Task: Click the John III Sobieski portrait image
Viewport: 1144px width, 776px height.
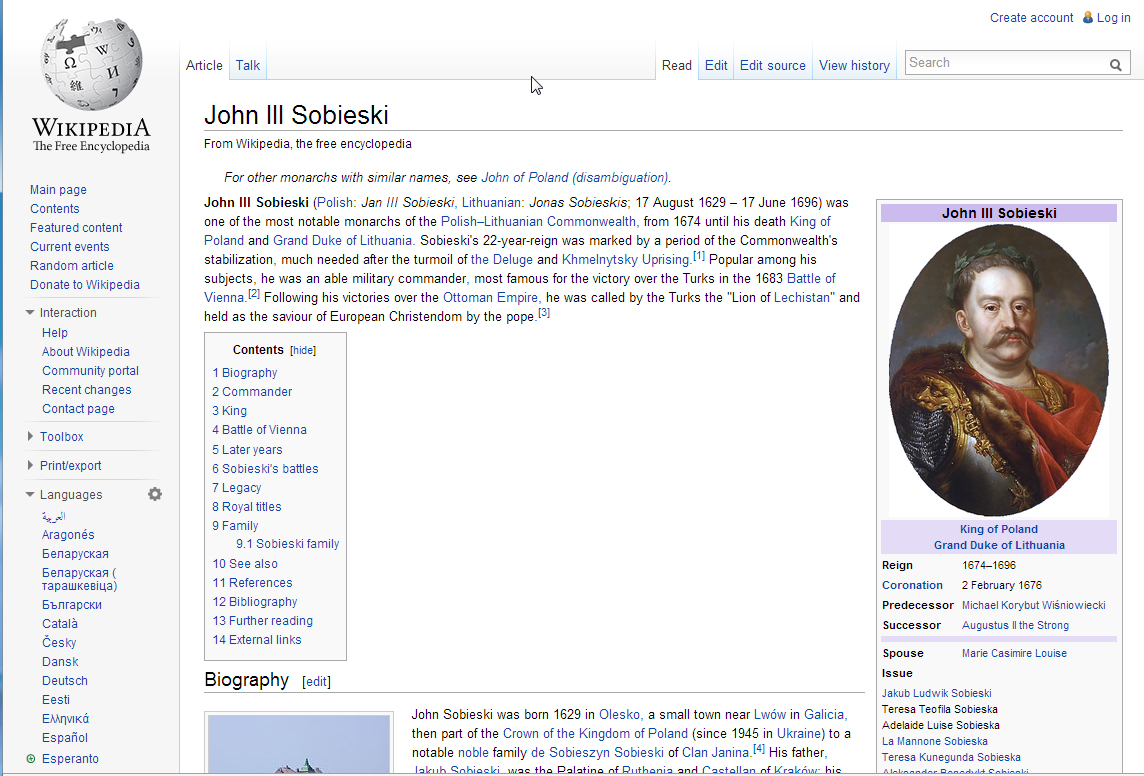Action: (999, 370)
